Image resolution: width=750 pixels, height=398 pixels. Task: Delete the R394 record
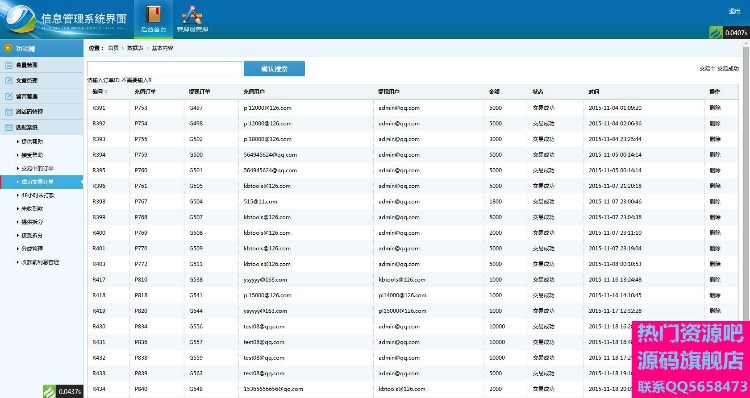[x=715, y=155]
